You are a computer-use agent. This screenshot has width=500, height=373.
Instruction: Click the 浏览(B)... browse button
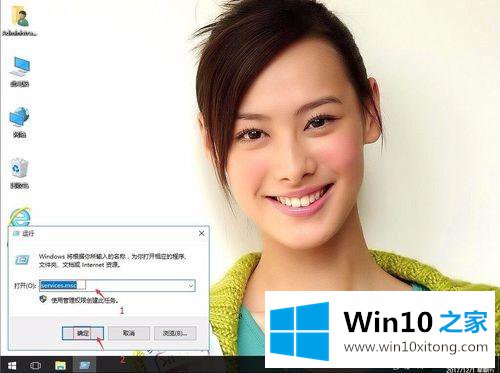(x=175, y=333)
